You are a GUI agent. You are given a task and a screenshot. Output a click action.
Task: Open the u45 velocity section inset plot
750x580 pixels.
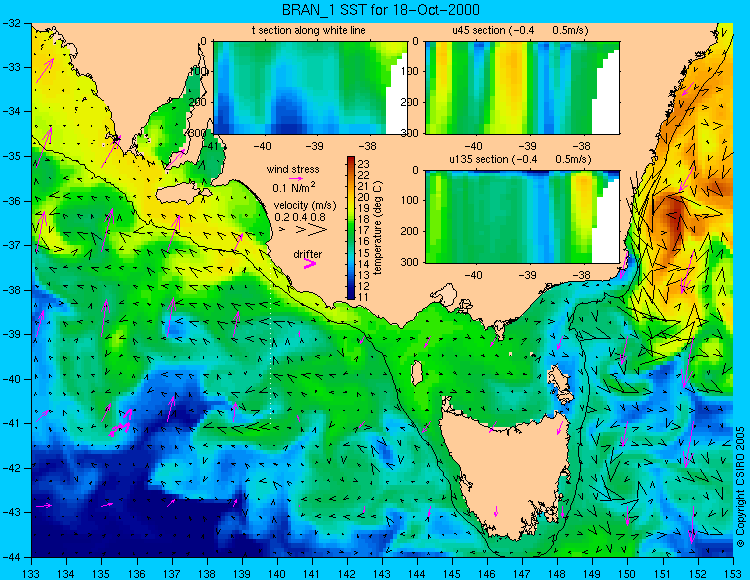(522, 88)
